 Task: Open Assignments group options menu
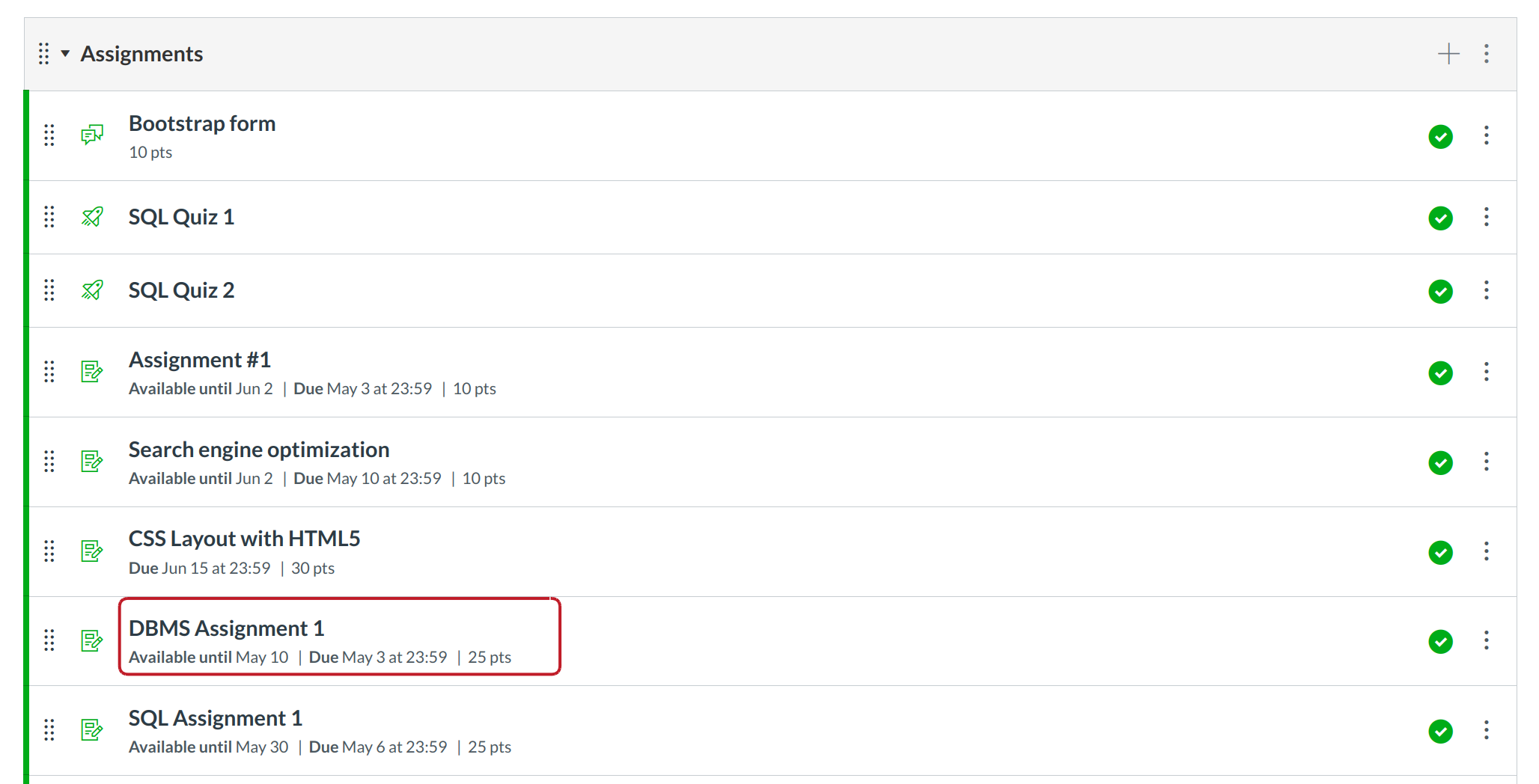point(1487,54)
